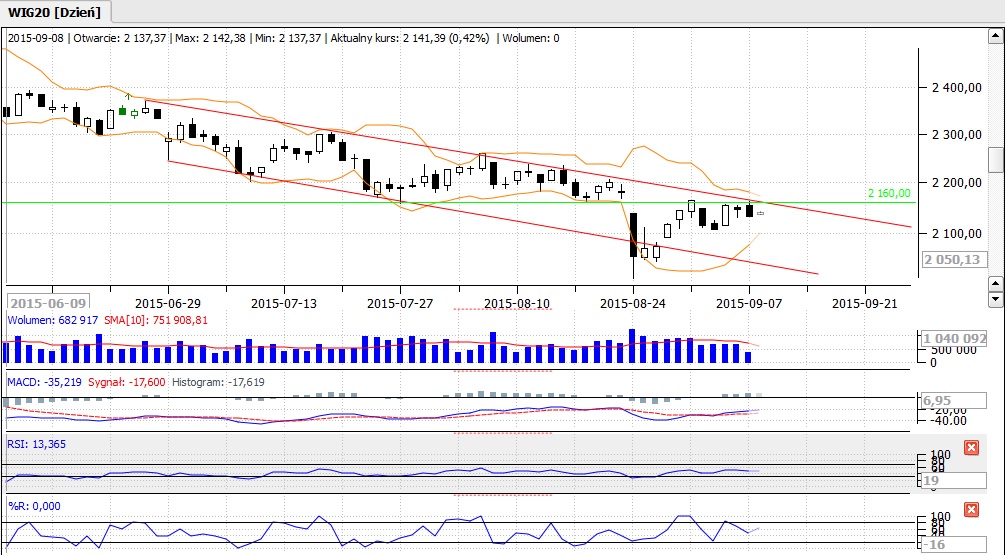This screenshot has width=1005, height=555.
Task: Click the 1 040 092 volume value box
Action: [954, 338]
